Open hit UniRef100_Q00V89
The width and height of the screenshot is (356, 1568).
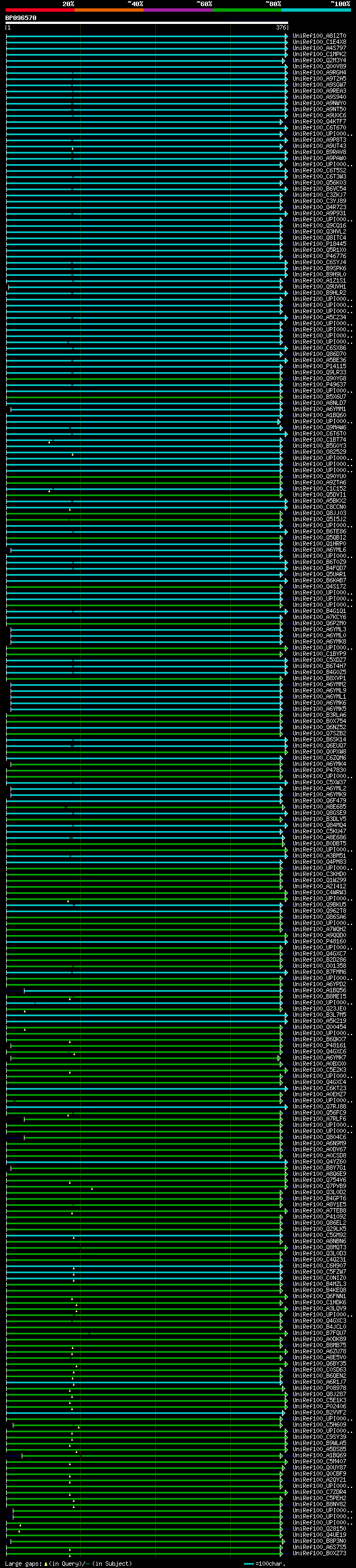pyautogui.click(x=319, y=66)
